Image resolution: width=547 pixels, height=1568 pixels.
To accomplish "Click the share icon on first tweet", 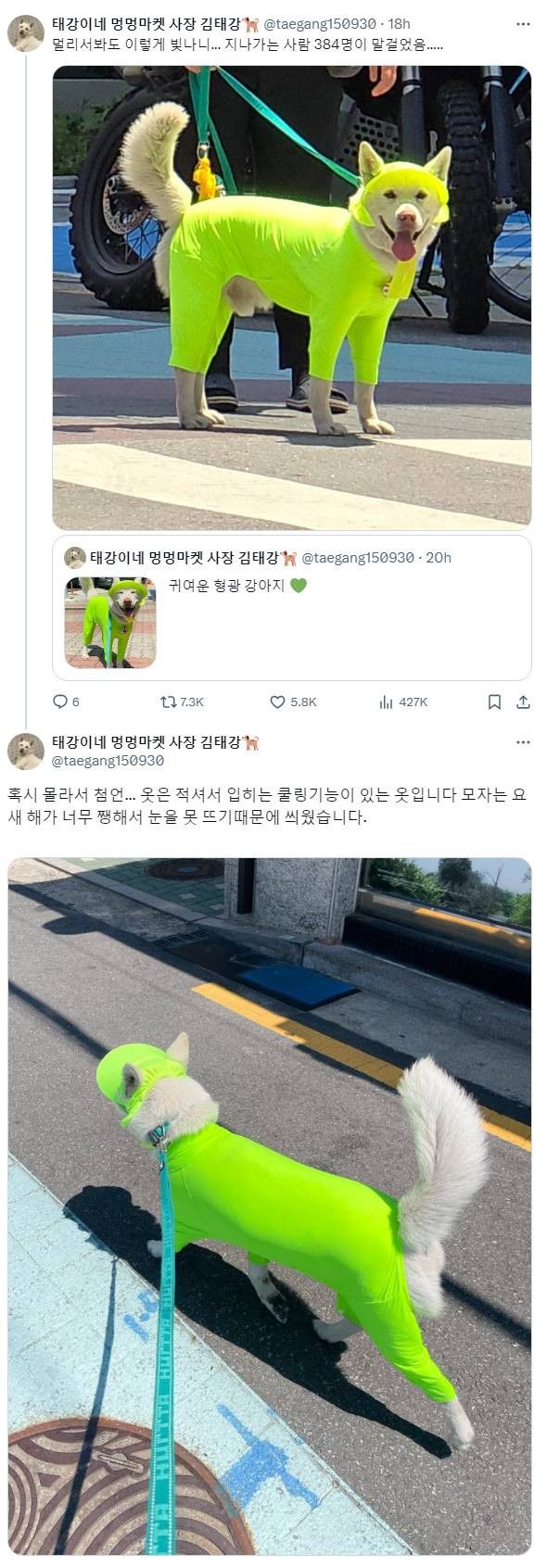I will [x=523, y=702].
